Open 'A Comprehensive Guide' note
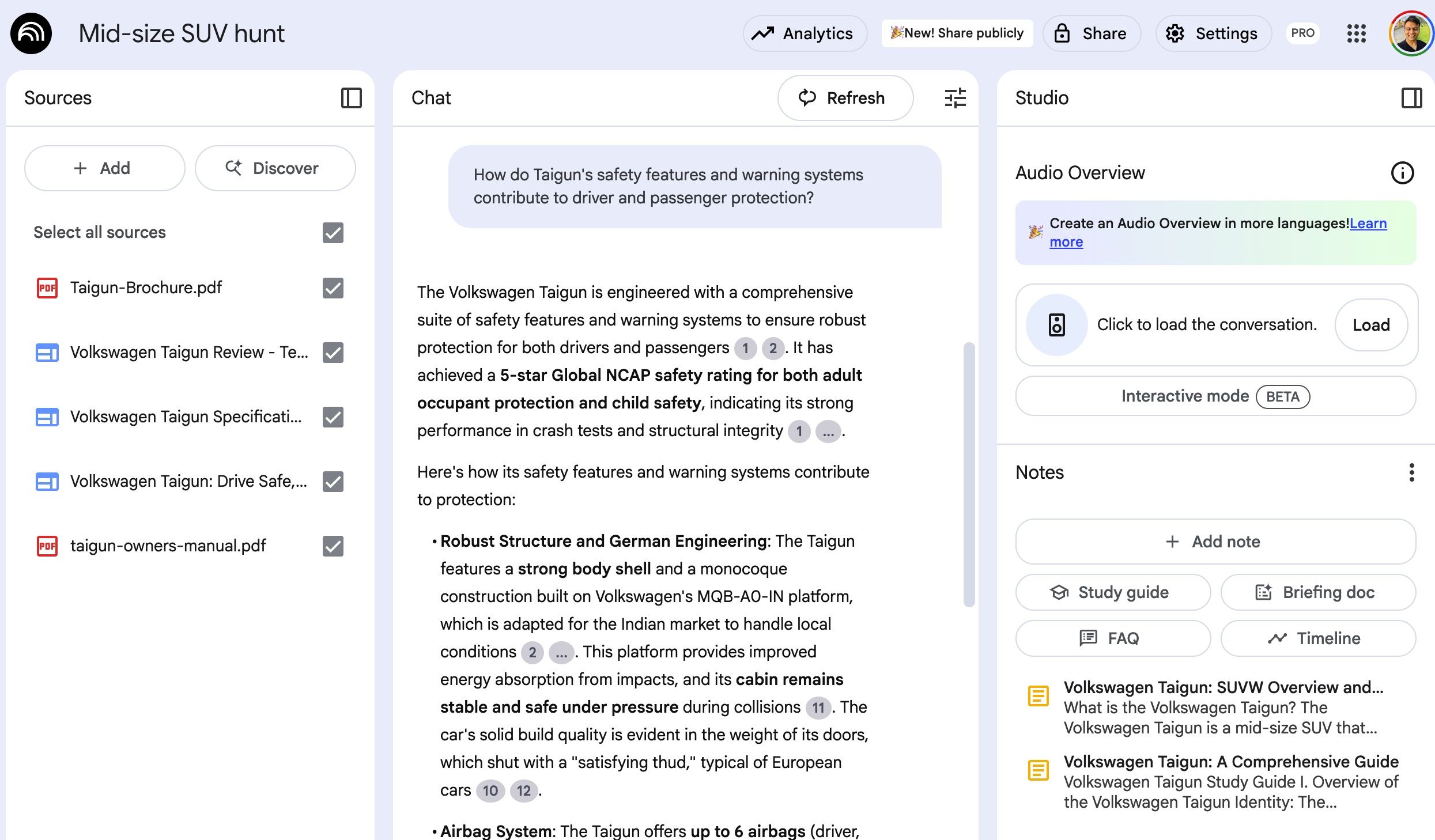 pyautogui.click(x=1215, y=782)
